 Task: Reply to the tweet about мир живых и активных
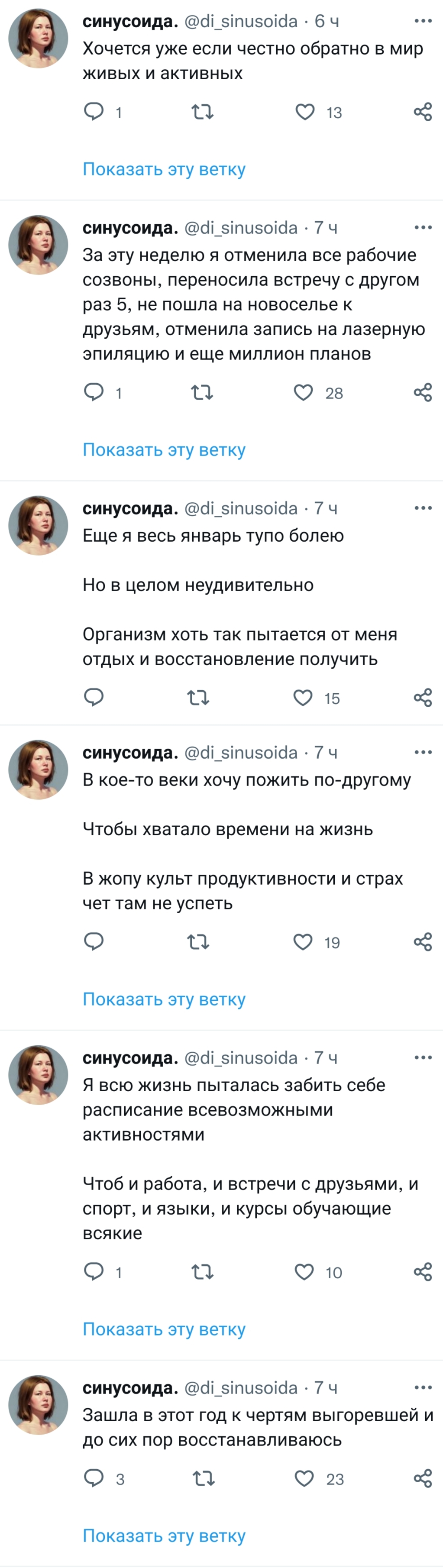(94, 112)
